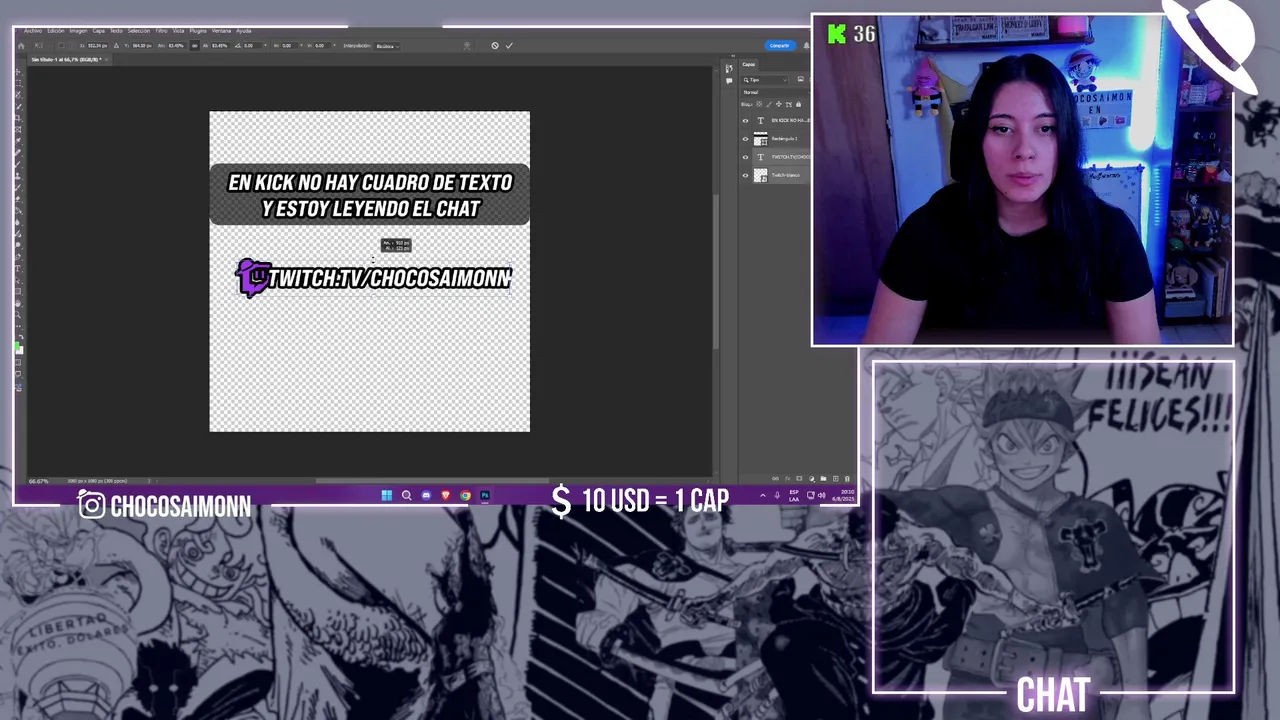1280x720 pixels.
Task: Click the foreground color swatch in toolbar
Action: pyautogui.click(x=17, y=347)
